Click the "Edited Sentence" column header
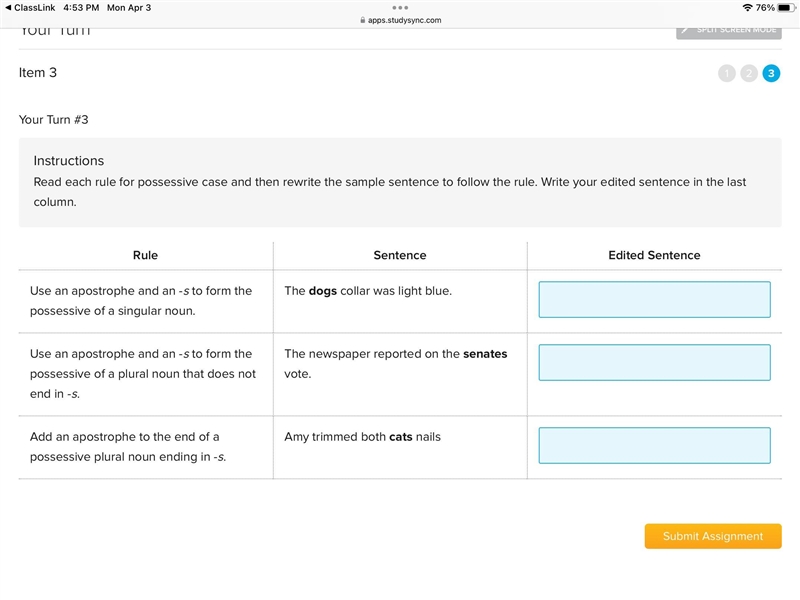Viewport: 800px width, 600px height. point(654,255)
